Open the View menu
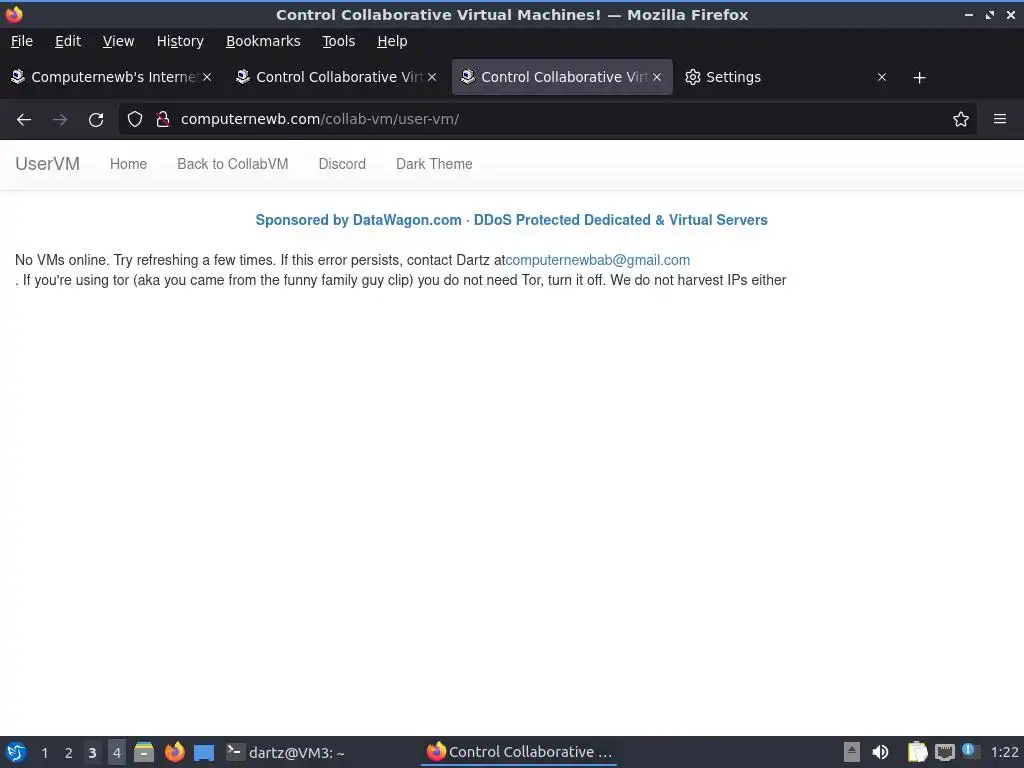The image size is (1024, 768). 118,41
